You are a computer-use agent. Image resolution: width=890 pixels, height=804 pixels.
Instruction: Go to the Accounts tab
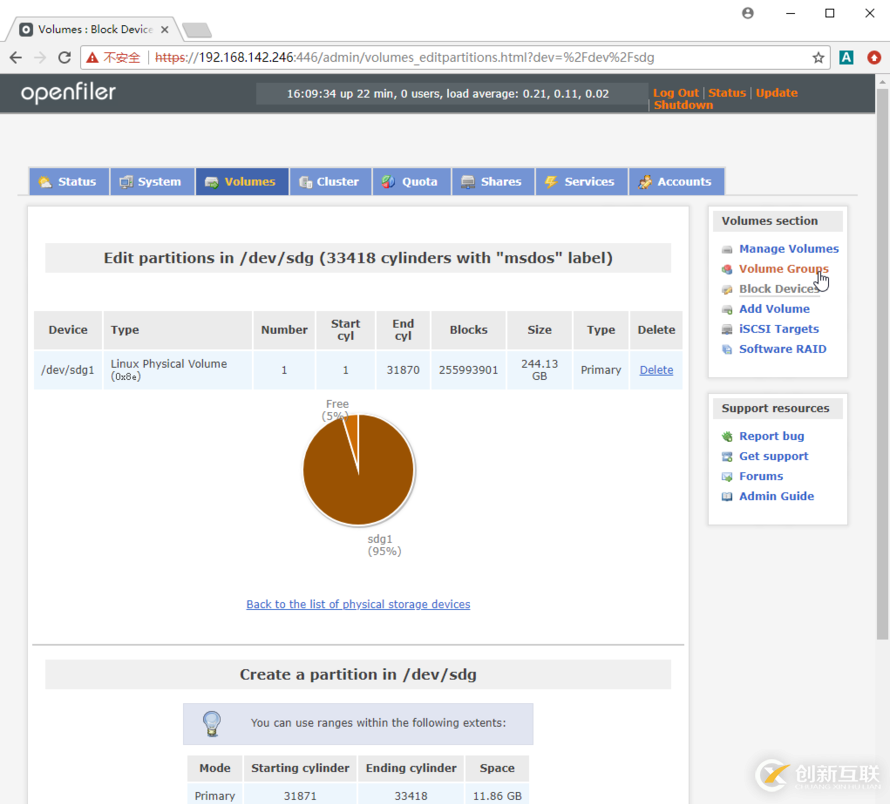click(x=676, y=182)
